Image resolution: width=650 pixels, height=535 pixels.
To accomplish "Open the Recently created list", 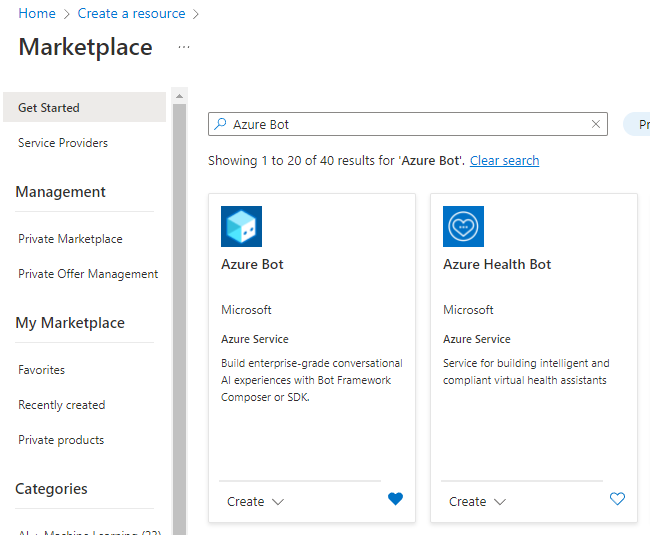I will pyautogui.click(x=62, y=405).
